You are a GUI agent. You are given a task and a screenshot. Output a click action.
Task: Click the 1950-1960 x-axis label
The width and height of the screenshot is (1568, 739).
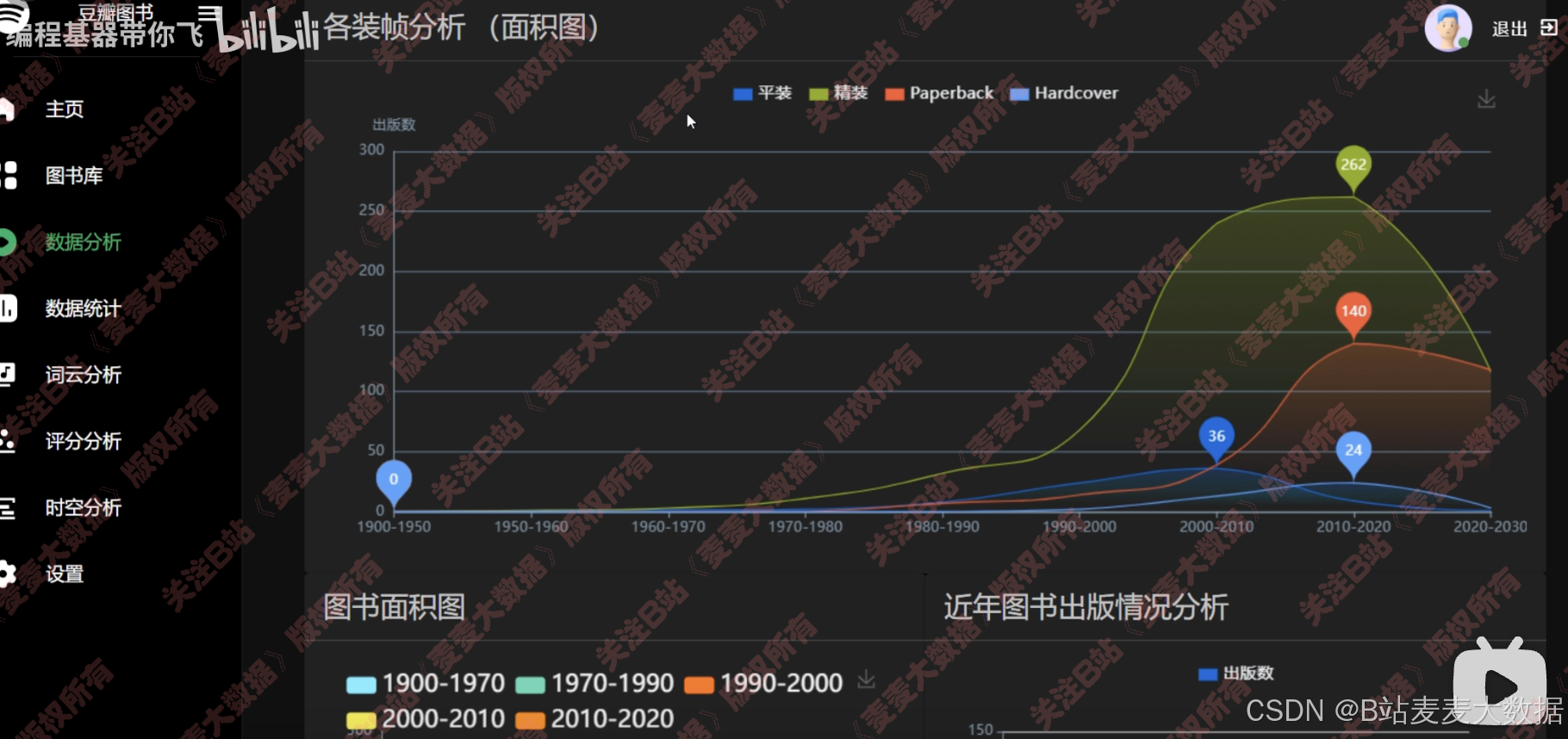531,526
